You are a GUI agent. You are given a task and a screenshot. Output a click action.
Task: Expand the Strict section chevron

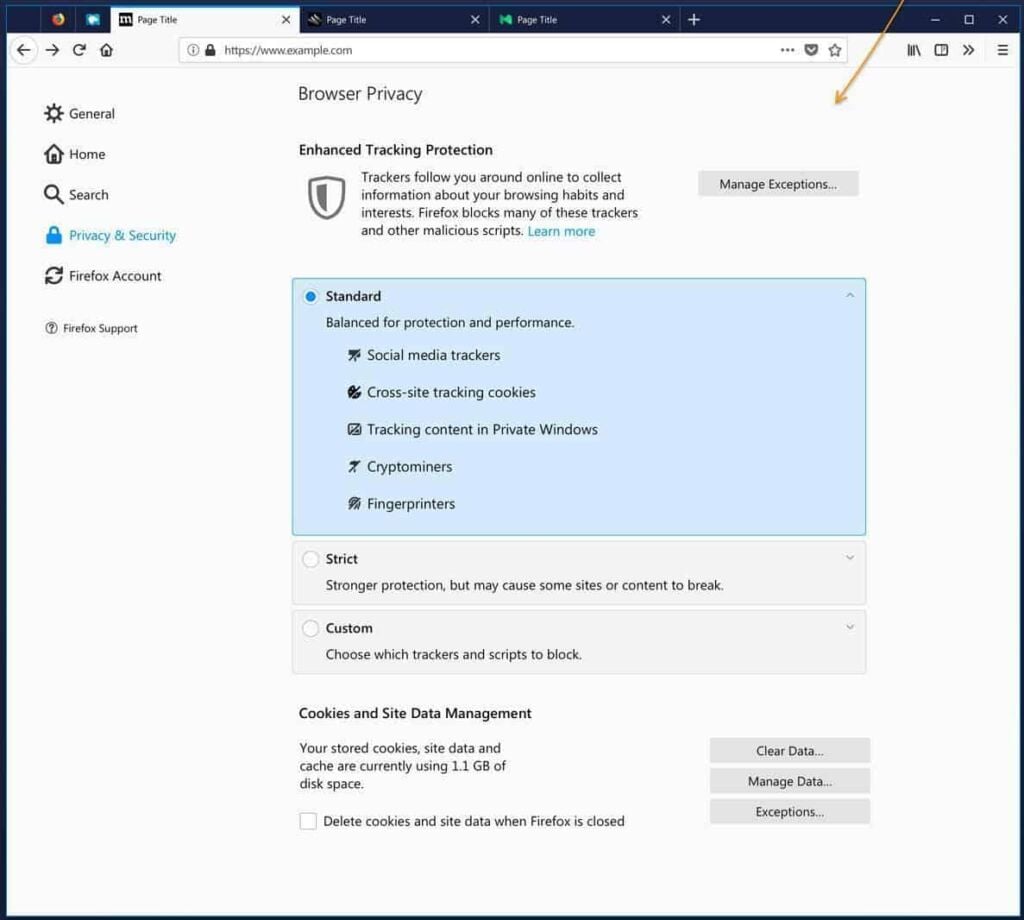click(850, 558)
